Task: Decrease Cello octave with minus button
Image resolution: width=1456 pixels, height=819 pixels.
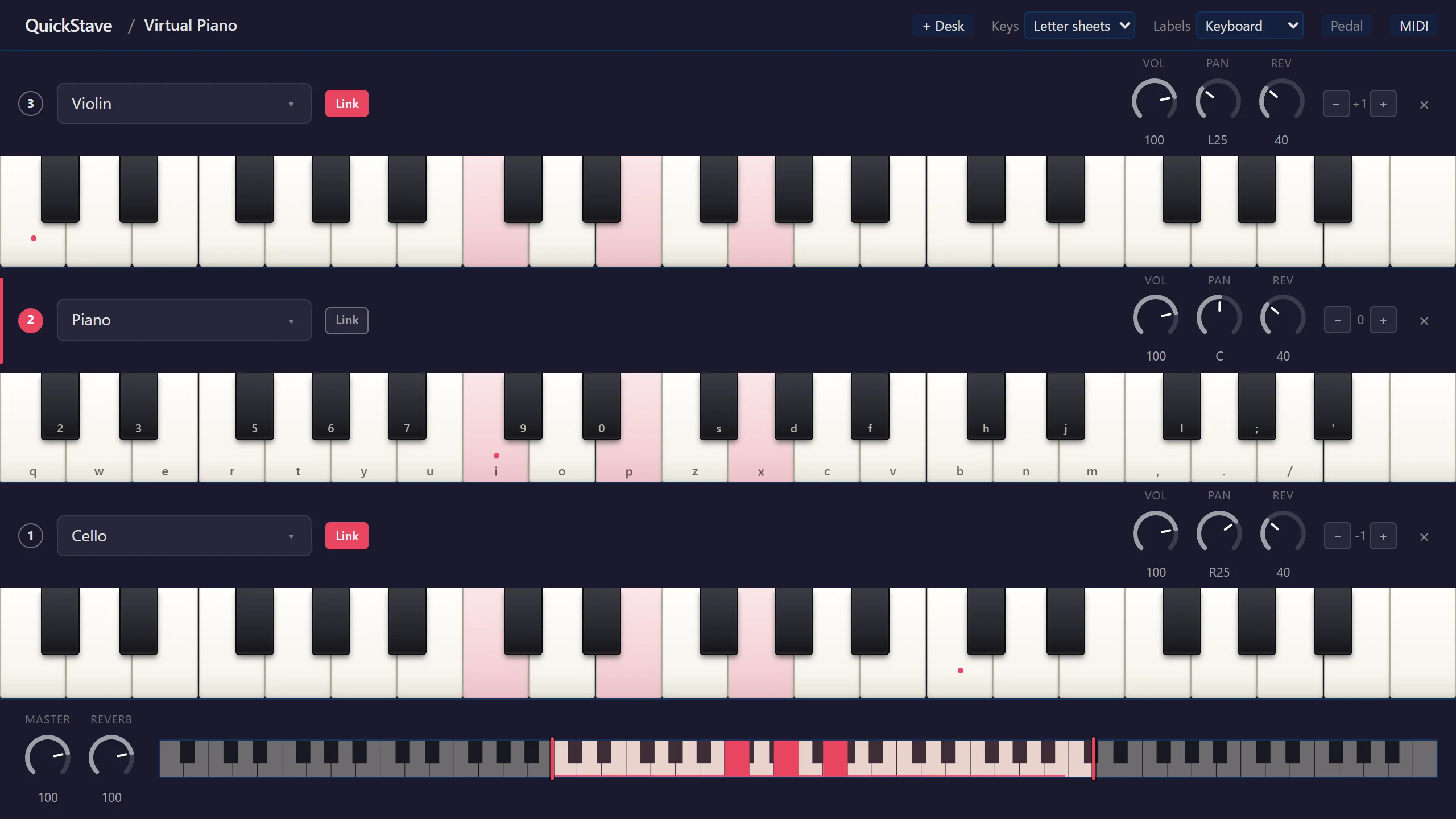Action: coord(1338,536)
